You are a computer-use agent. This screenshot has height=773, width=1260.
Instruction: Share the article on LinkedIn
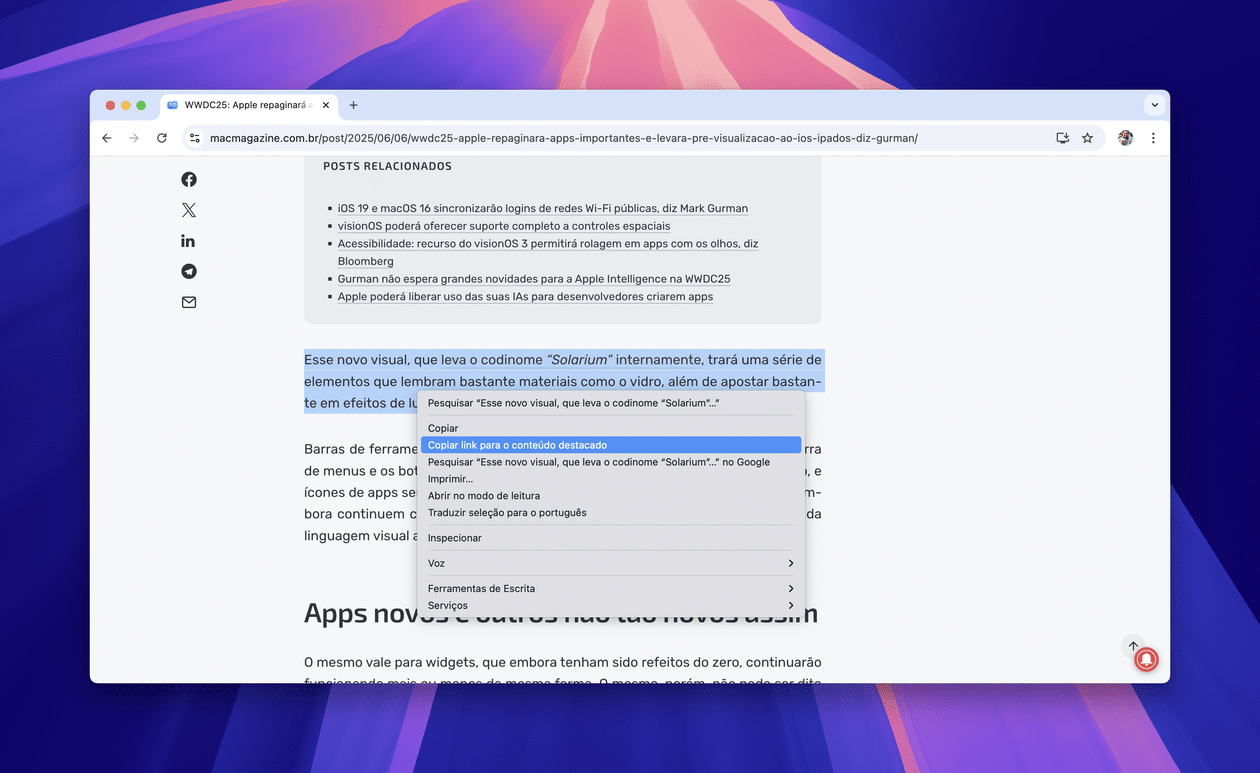click(189, 241)
